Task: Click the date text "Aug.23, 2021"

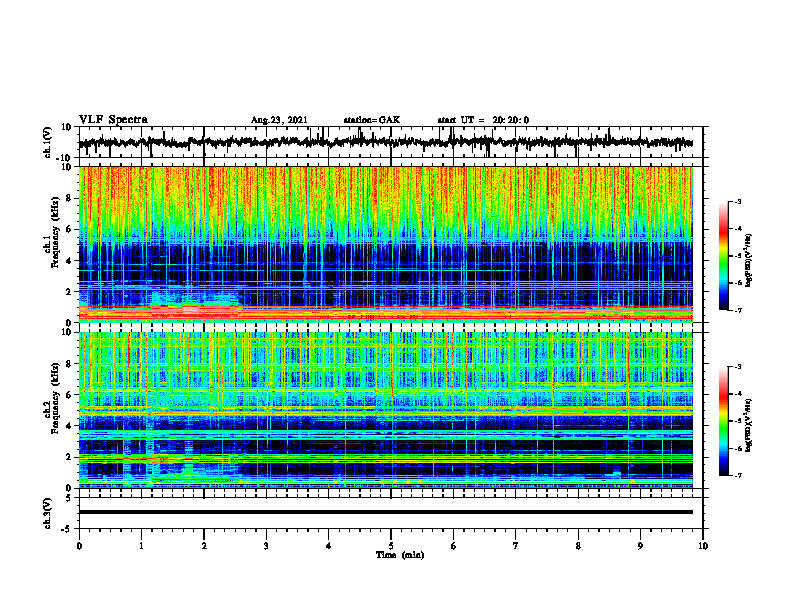Action: click(279, 120)
